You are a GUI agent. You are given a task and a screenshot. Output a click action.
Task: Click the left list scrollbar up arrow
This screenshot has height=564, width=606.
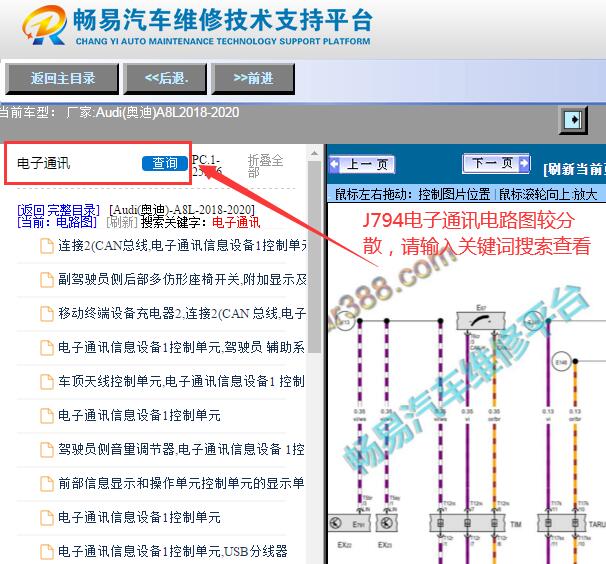(x=315, y=153)
